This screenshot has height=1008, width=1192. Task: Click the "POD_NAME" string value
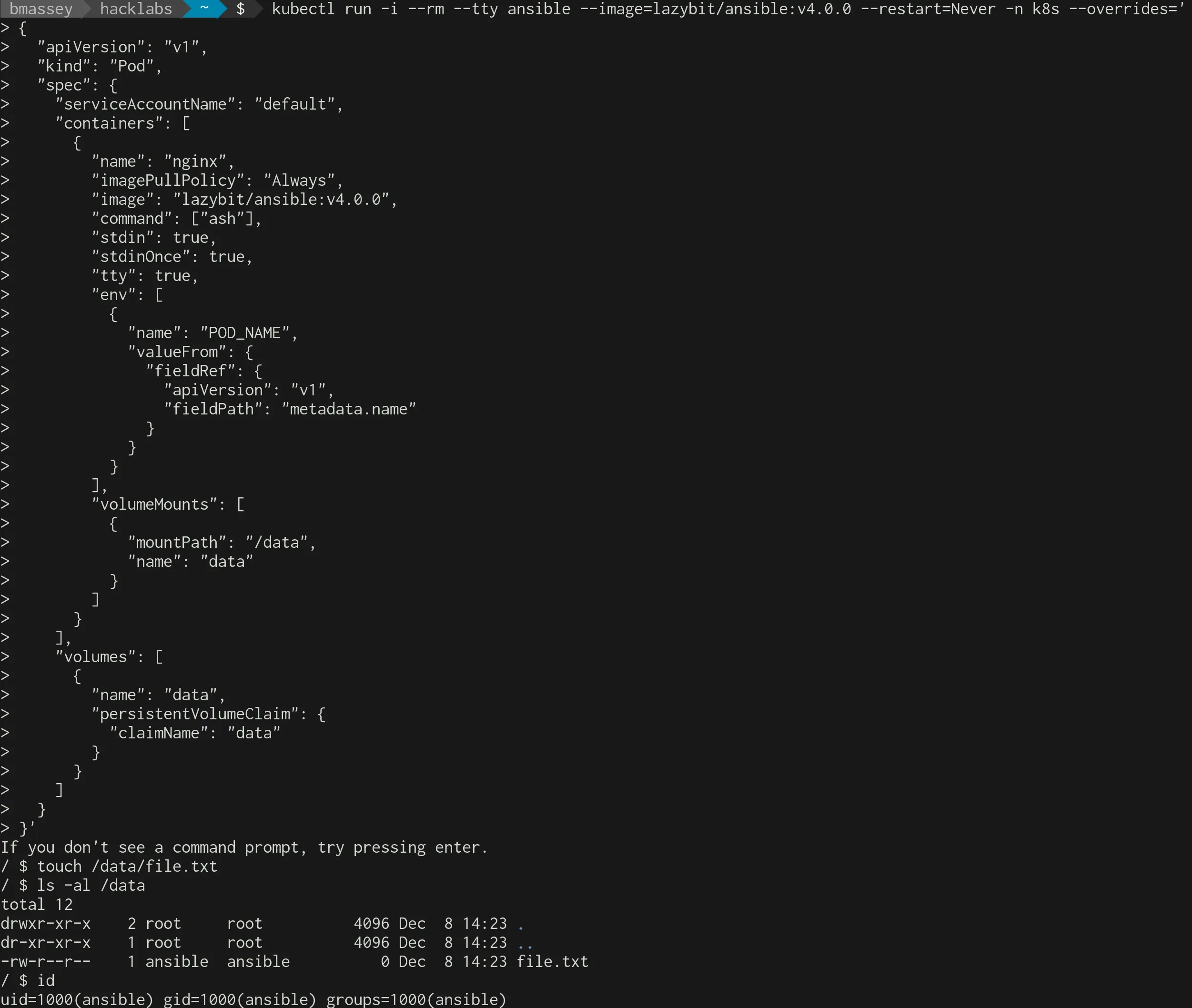click(244, 333)
